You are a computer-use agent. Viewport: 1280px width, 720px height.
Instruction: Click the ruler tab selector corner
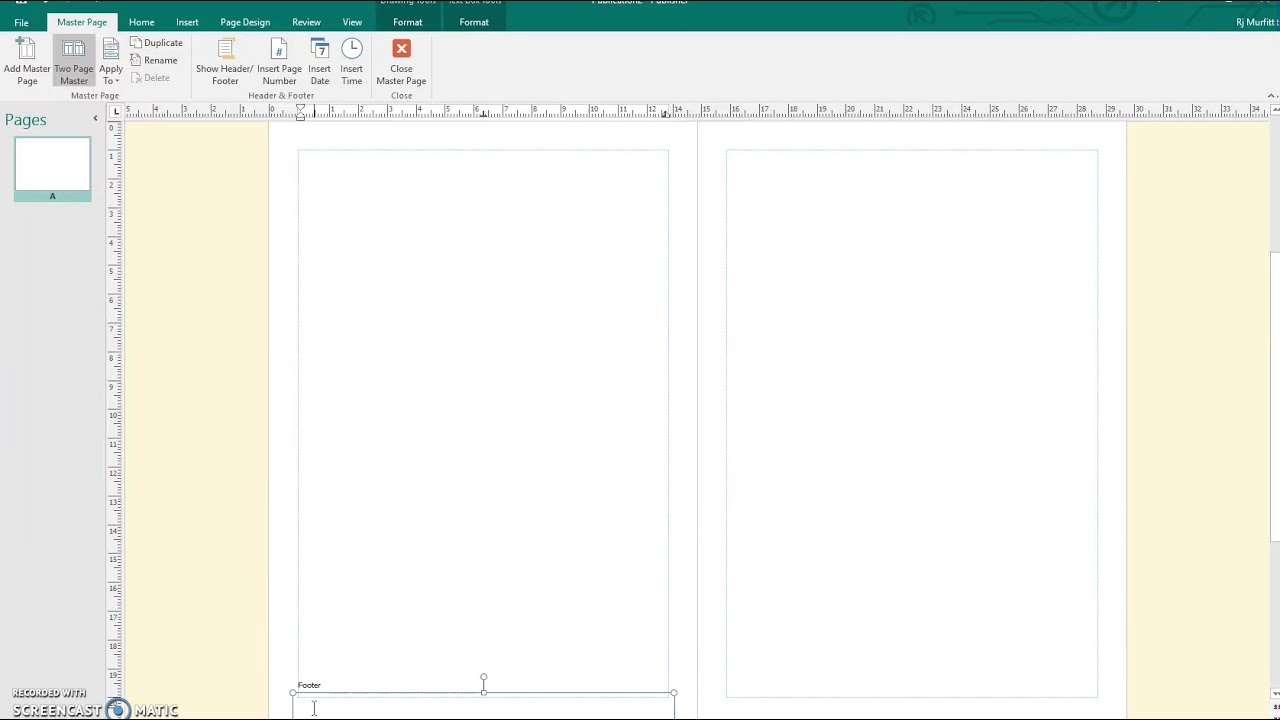116,111
